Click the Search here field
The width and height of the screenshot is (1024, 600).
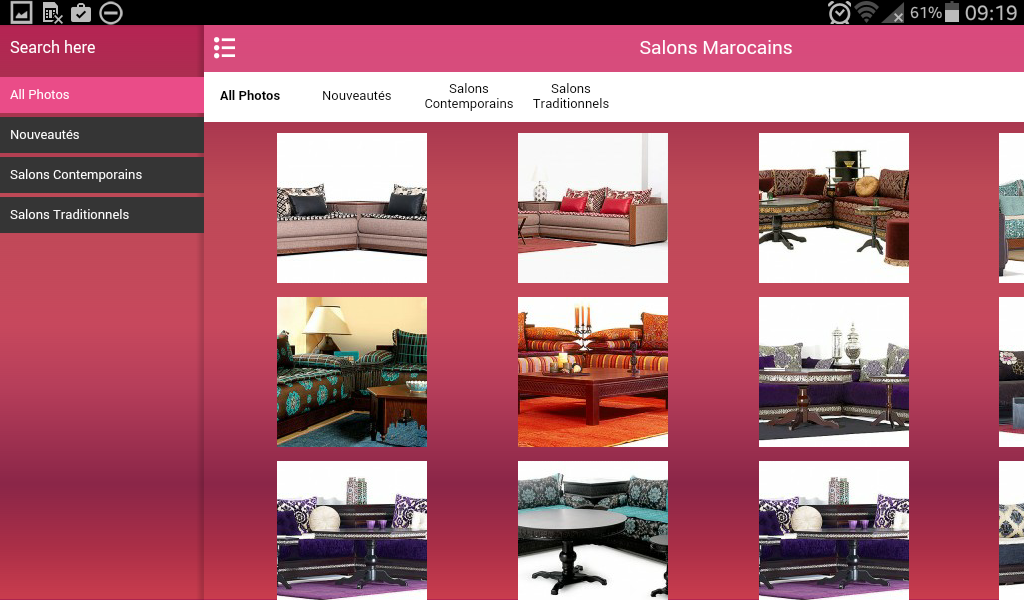click(x=102, y=48)
